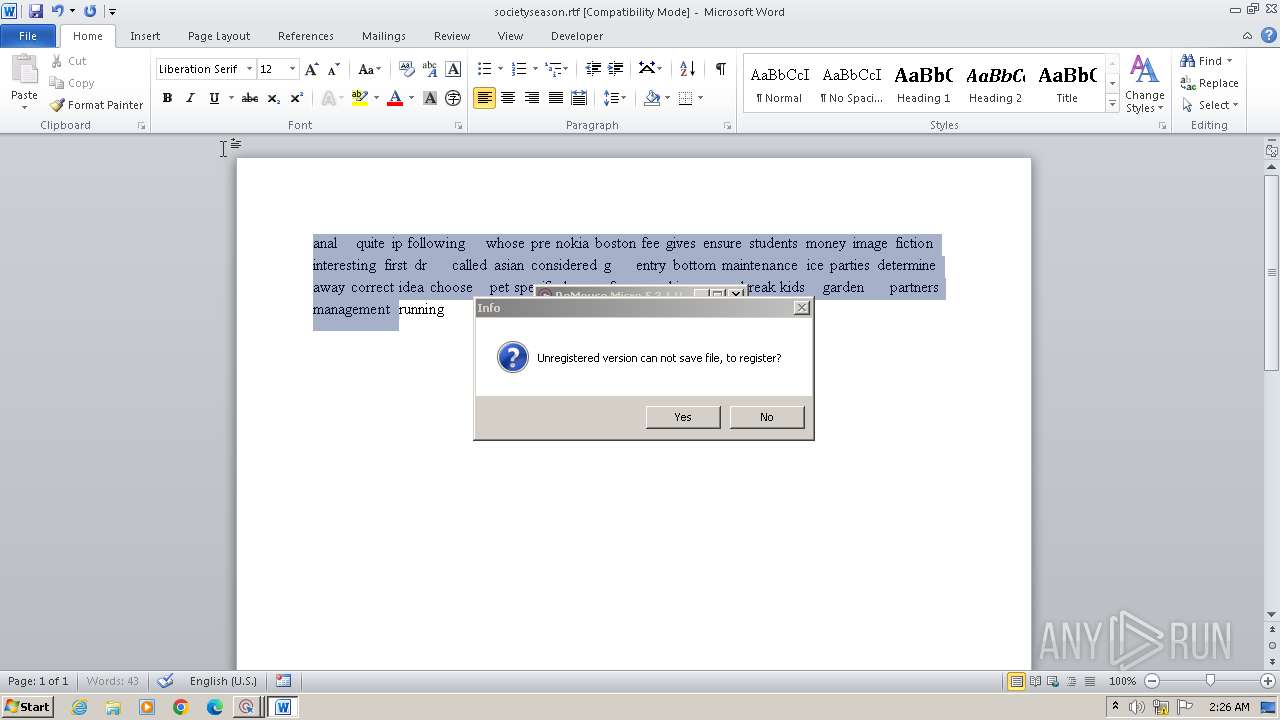Screen dimensions: 1280x720
Task: Select Format Painter tool
Action: pyautogui.click(x=97, y=105)
